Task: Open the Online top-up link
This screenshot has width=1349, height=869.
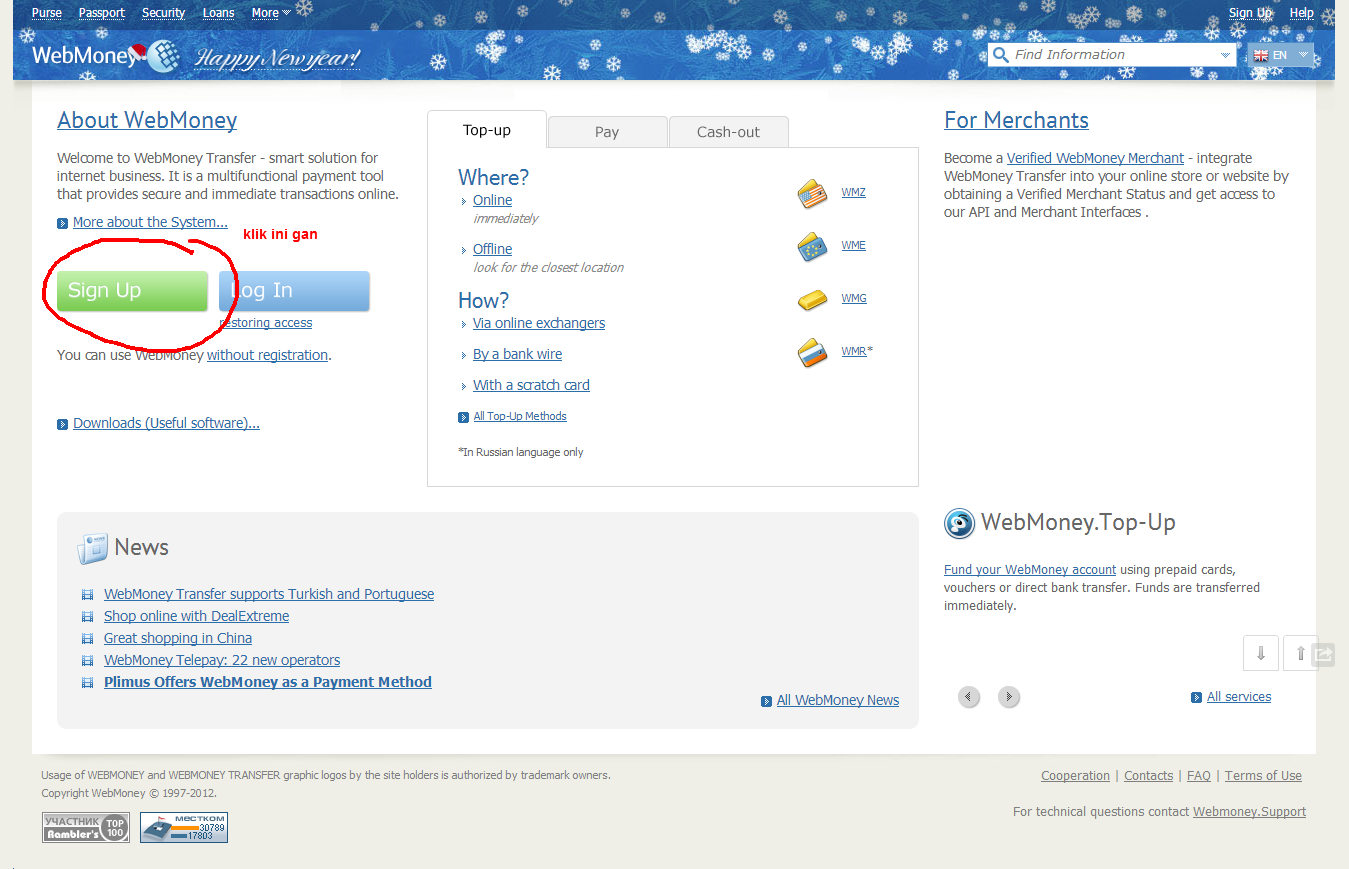Action: [x=492, y=200]
